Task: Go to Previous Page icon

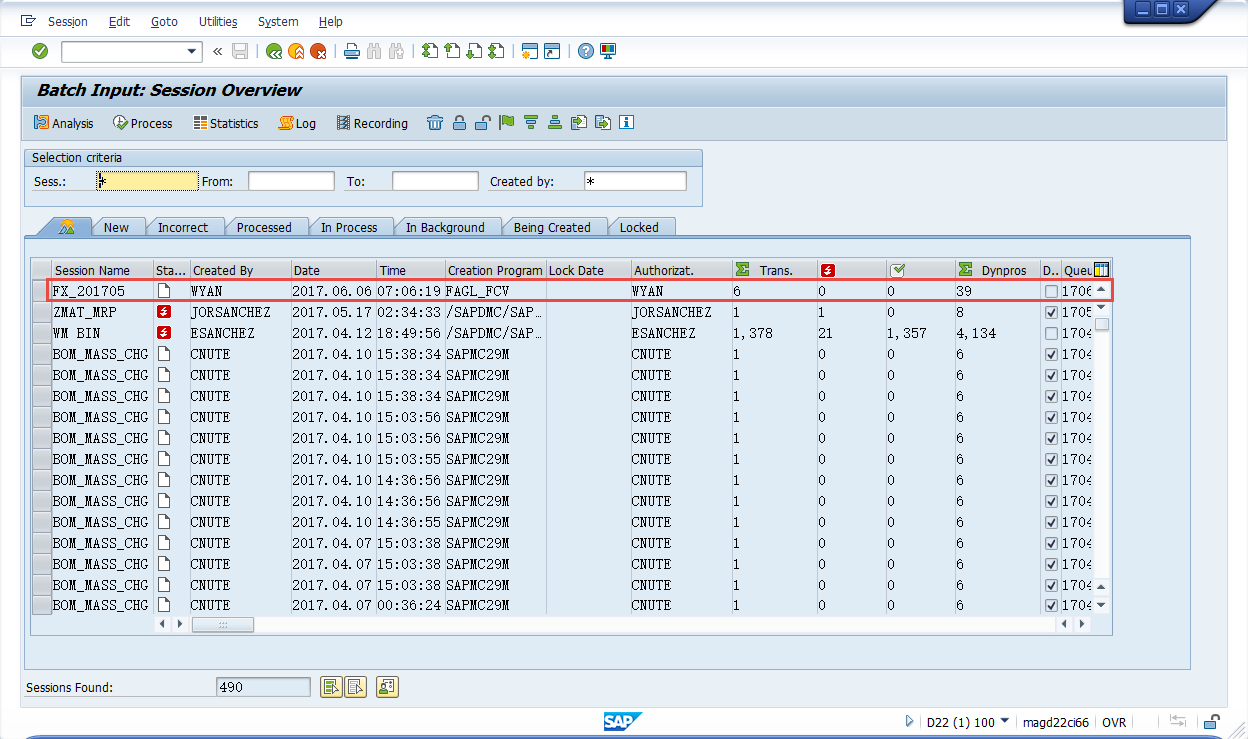Action: (x=452, y=51)
